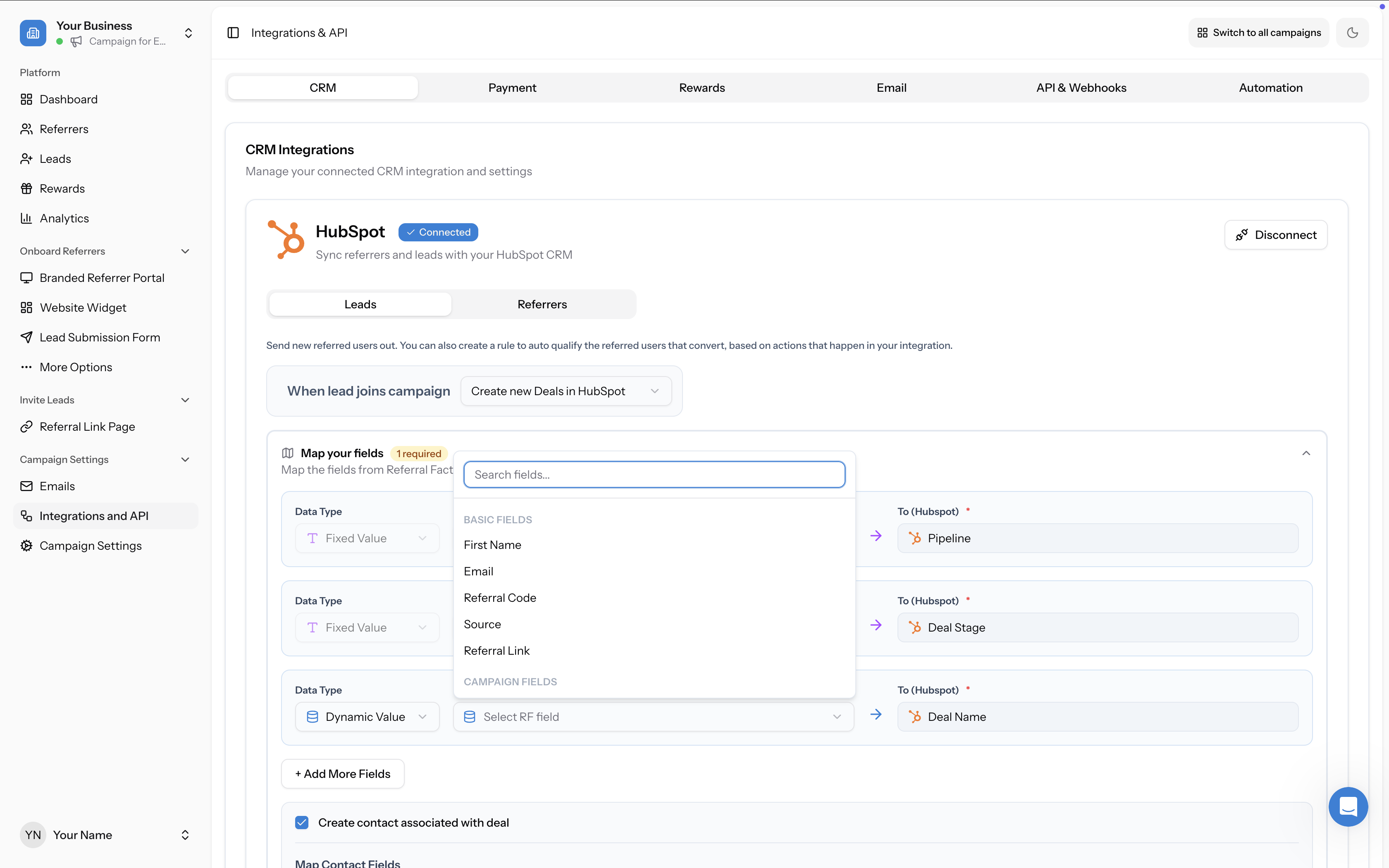
Task: Open the API & Webhooks tab
Action: [x=1081, y=87]
